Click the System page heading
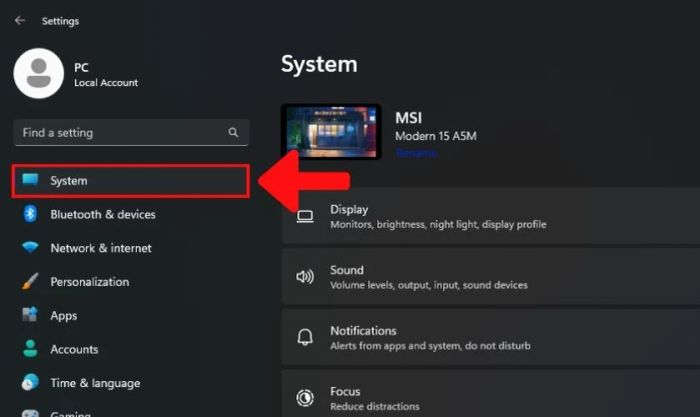 click(x=319, y=64)
